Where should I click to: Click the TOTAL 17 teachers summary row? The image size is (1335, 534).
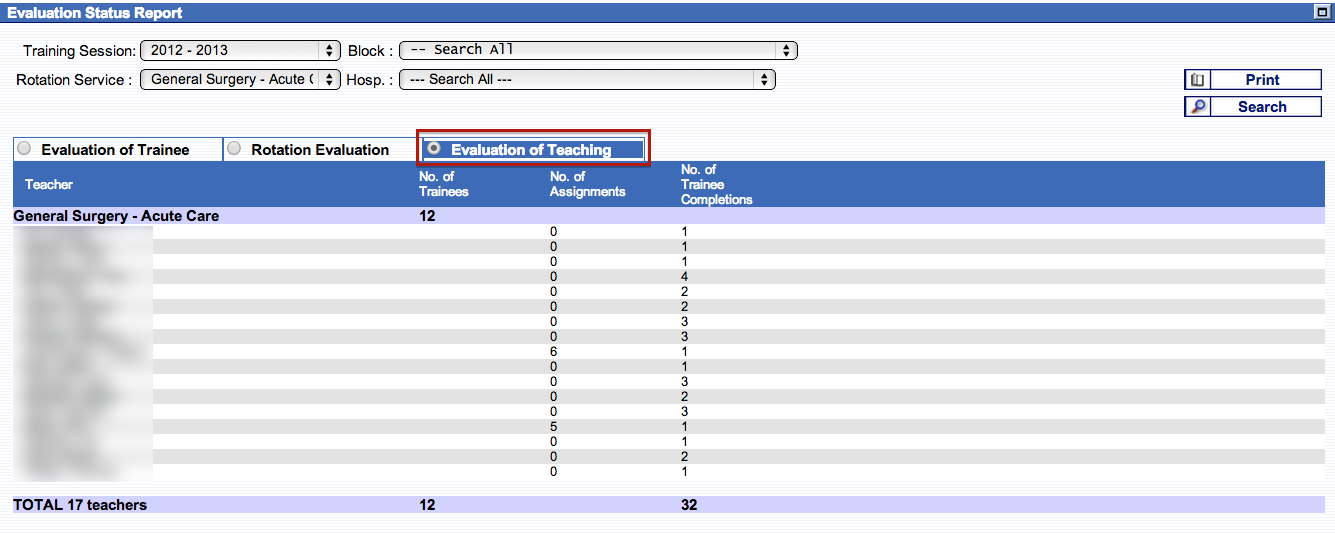[x=80, y=505]
